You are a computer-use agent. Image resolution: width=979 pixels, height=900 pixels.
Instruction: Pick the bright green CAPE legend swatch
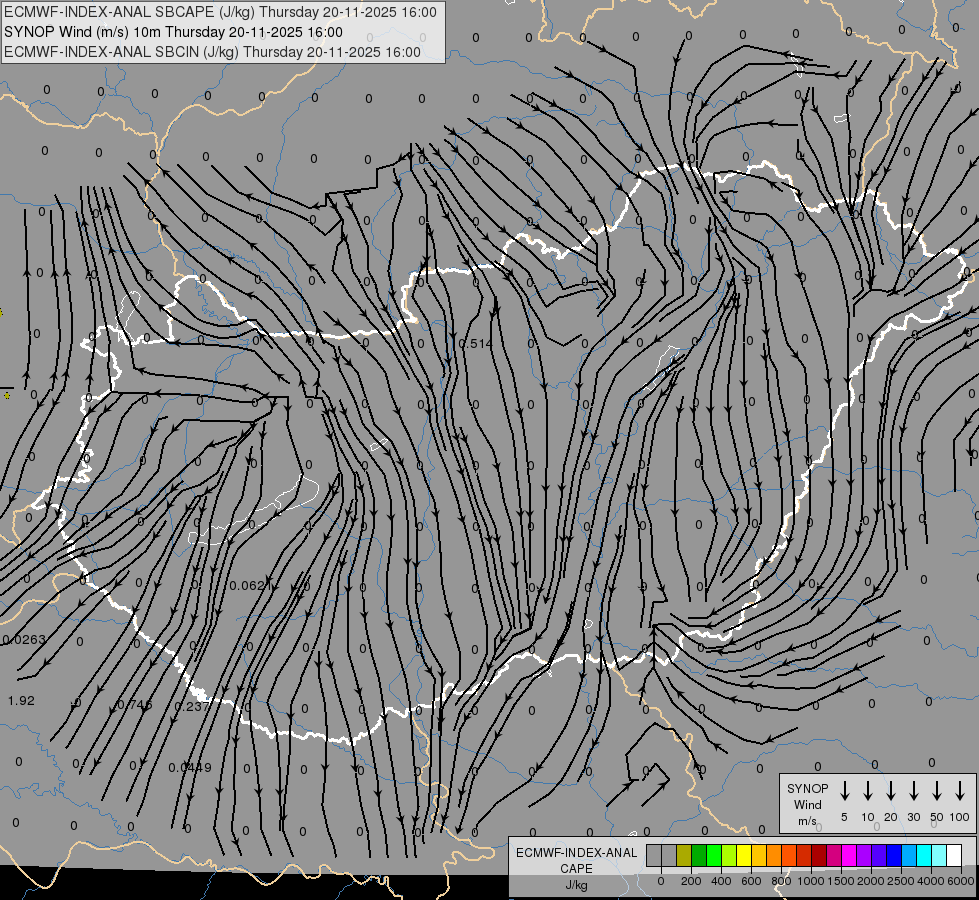(714, 855)
